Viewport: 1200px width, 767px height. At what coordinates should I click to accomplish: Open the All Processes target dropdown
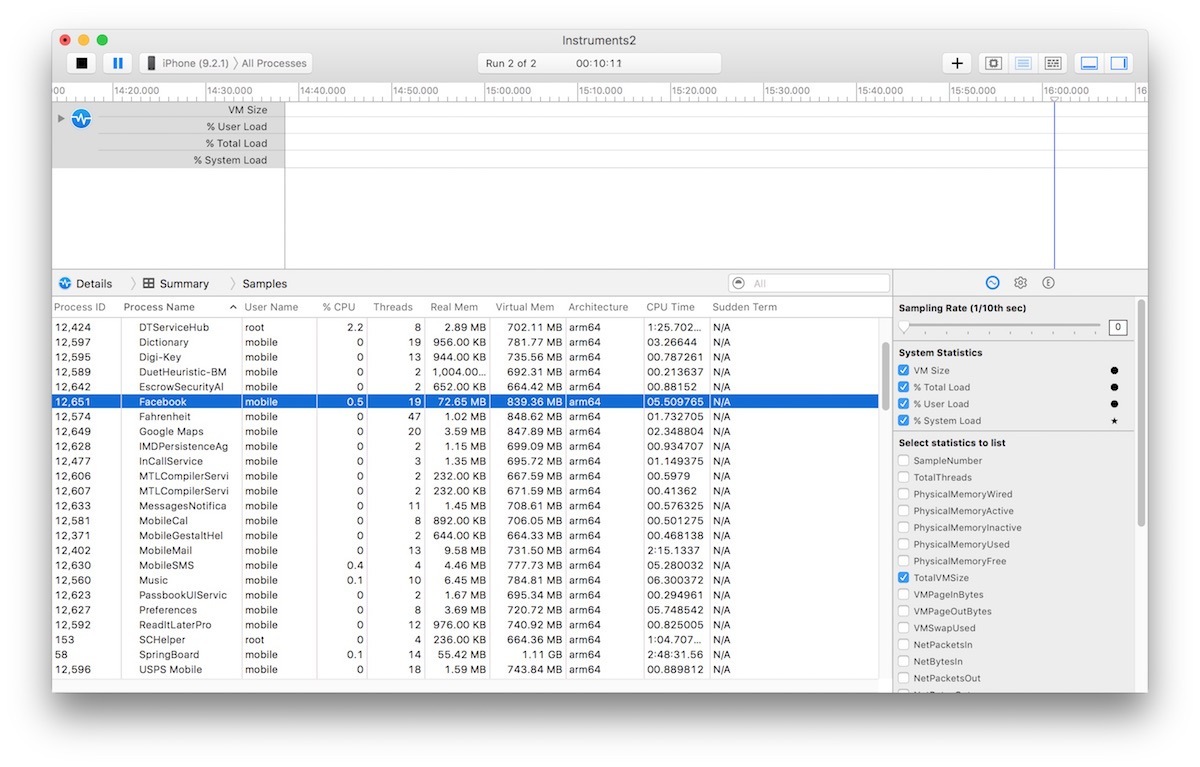(274, 63)
